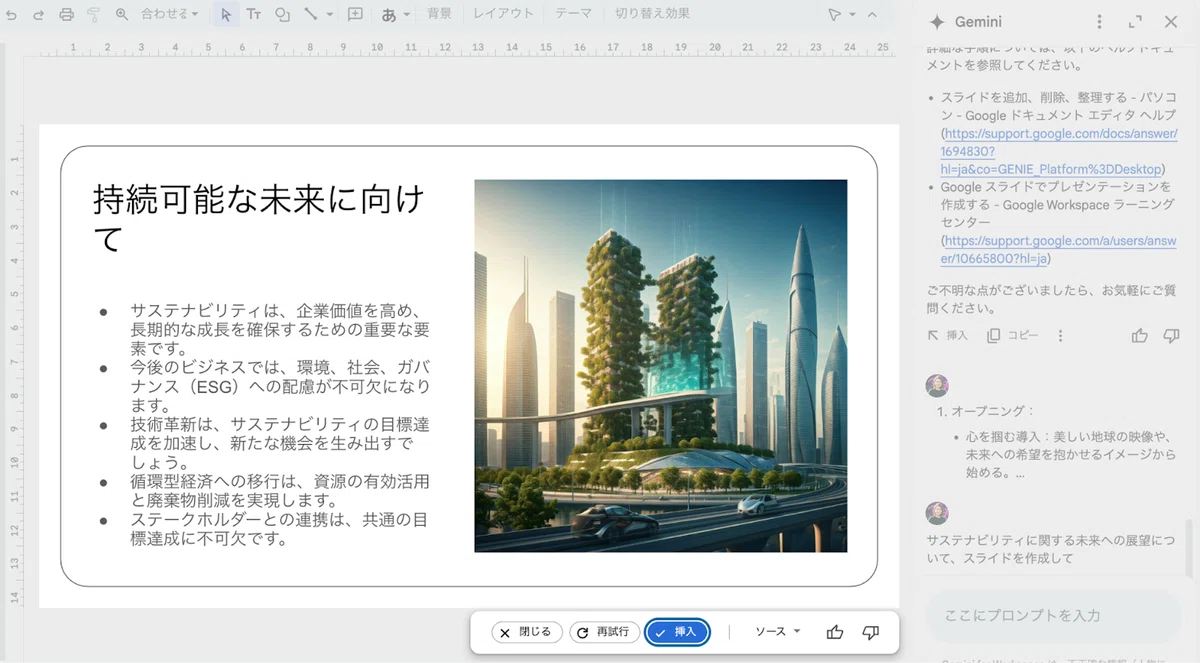Click the 1. オープニング： message text
The height and width of the screenshot is (663, 1200).
click(986, 411)
